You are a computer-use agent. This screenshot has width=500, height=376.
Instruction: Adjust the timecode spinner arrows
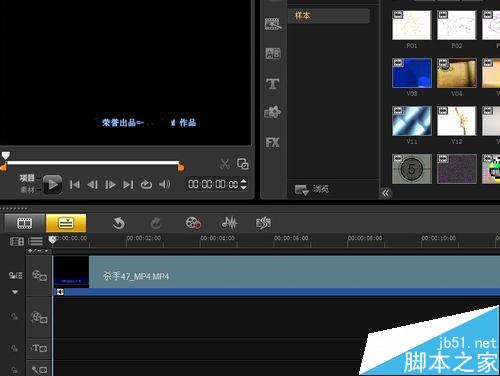pyautogui.click(x=244, y=184)
